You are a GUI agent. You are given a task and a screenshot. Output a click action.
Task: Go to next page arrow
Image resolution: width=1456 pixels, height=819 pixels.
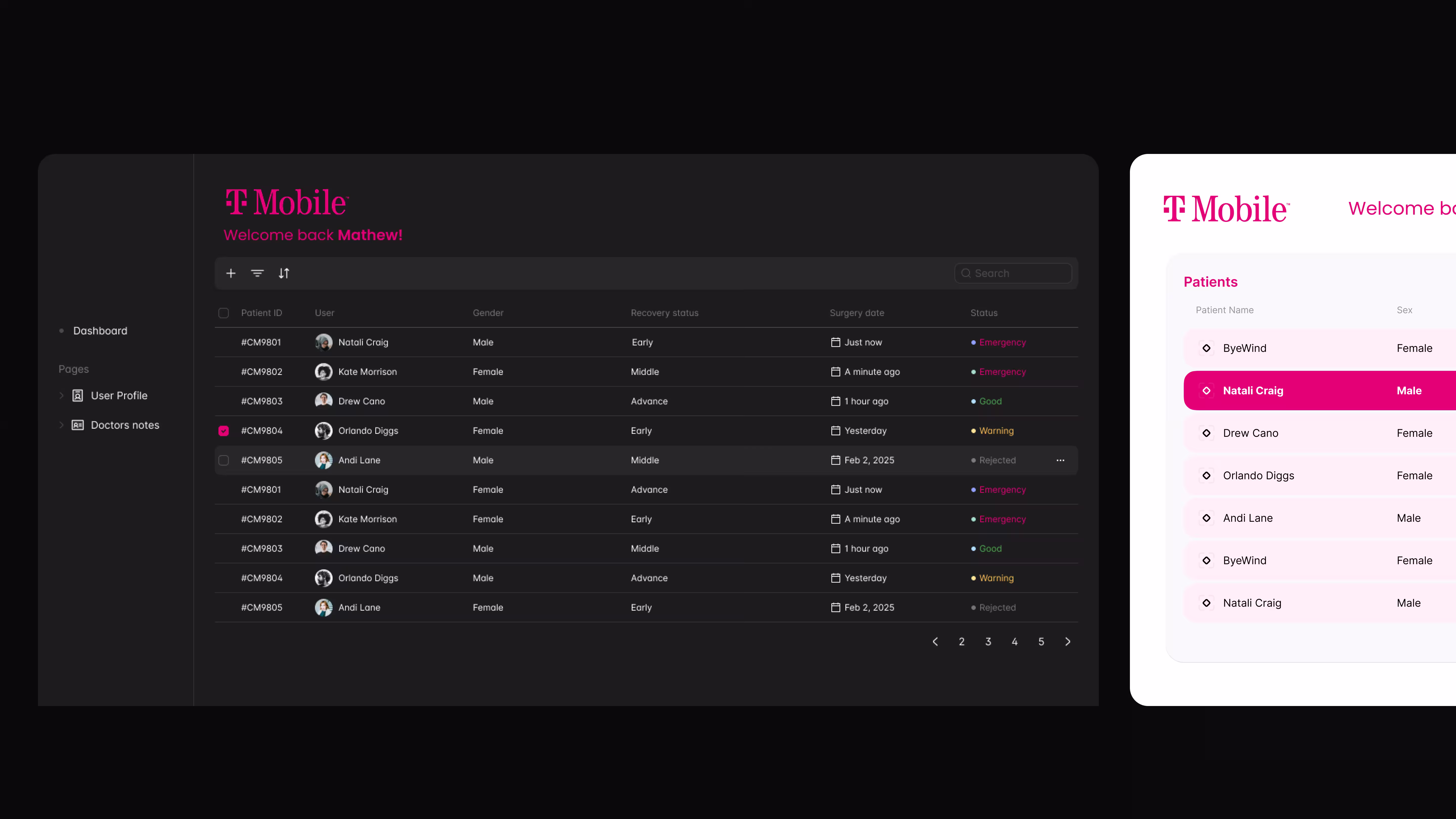pyautogui.click(x=1068, y=642)
